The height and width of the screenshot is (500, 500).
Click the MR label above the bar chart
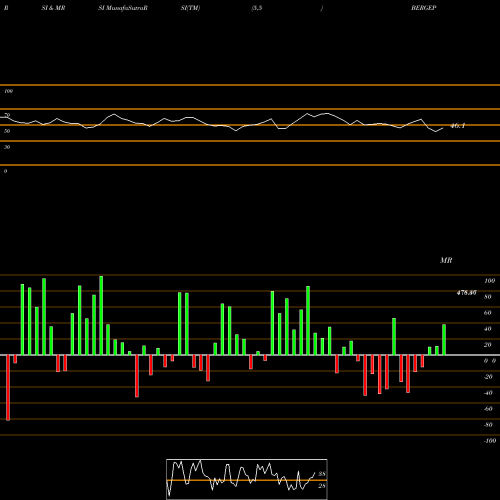[446, 260]
